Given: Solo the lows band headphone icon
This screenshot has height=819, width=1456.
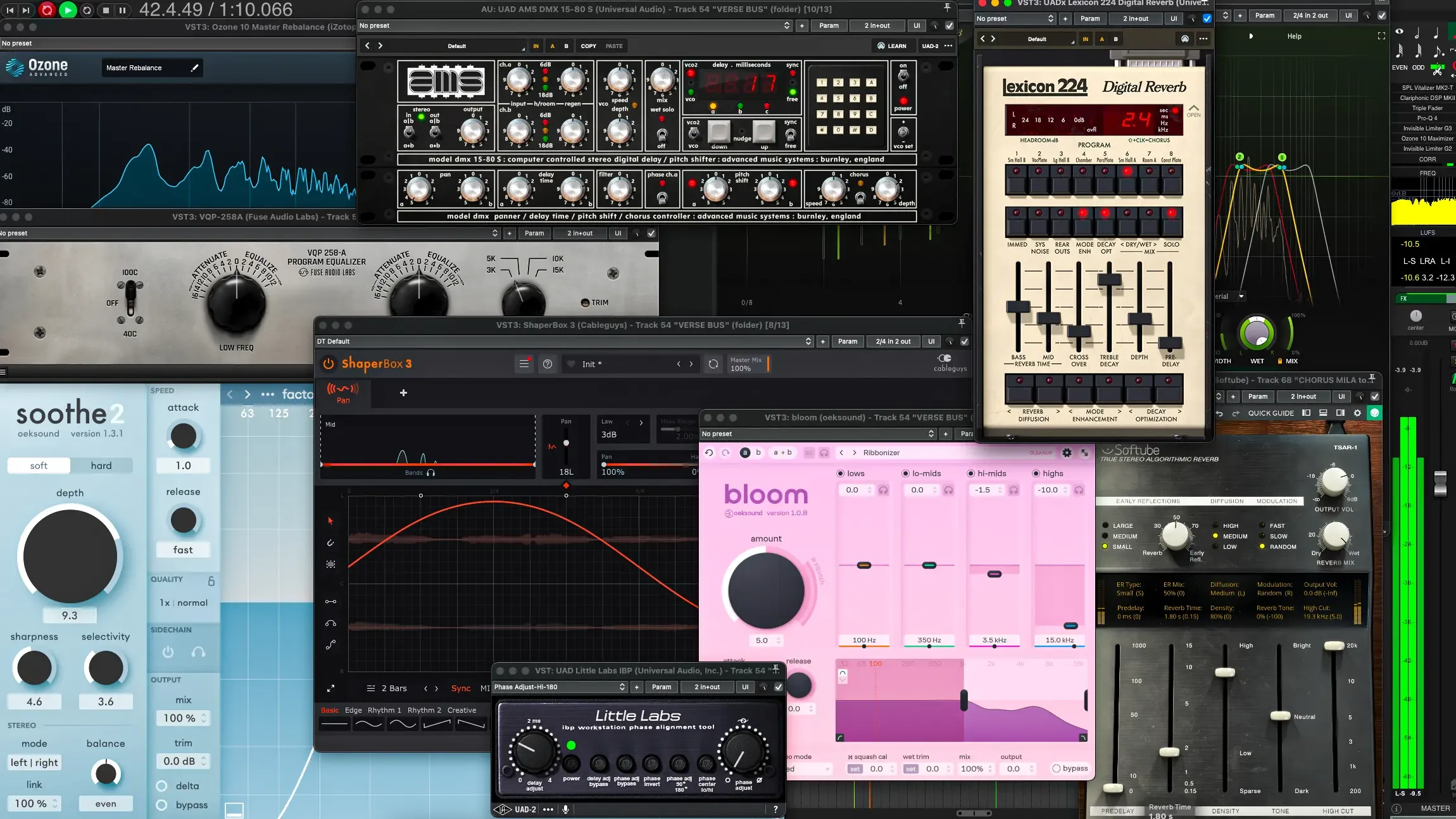Looking at the screenshot, I should [x=883, y=491].
